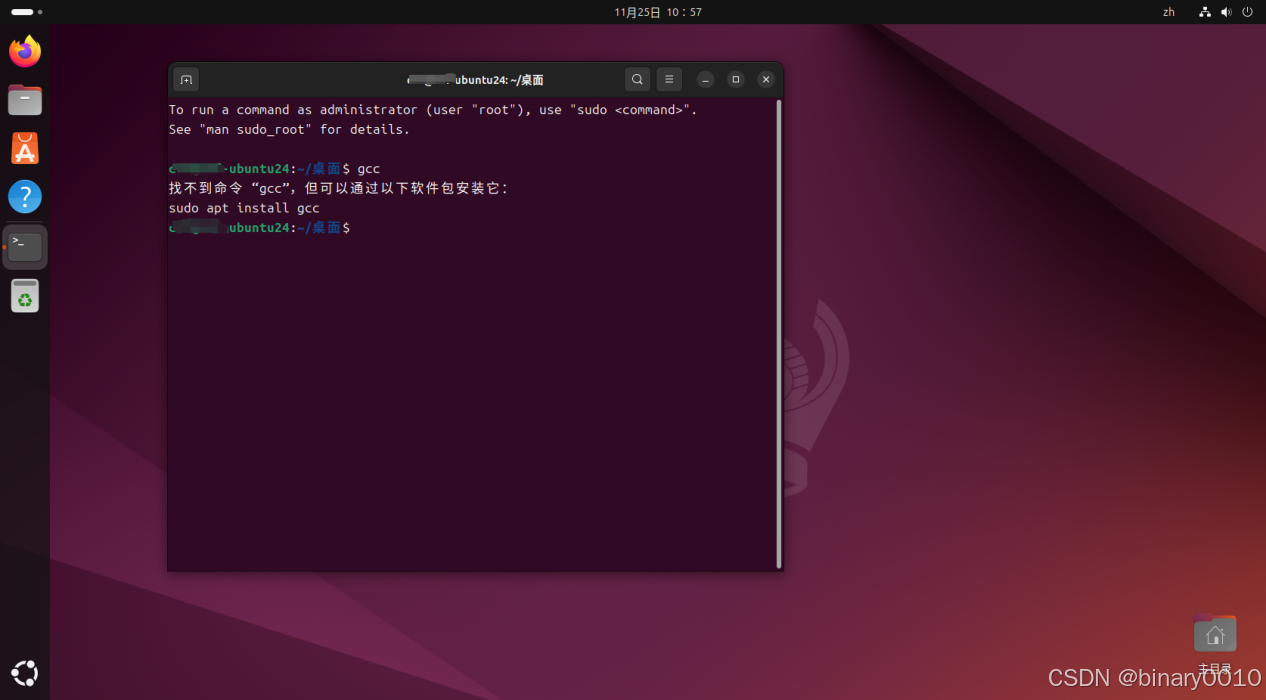Open the 主目录 home folder on desktop

[x=1214, y=633]
